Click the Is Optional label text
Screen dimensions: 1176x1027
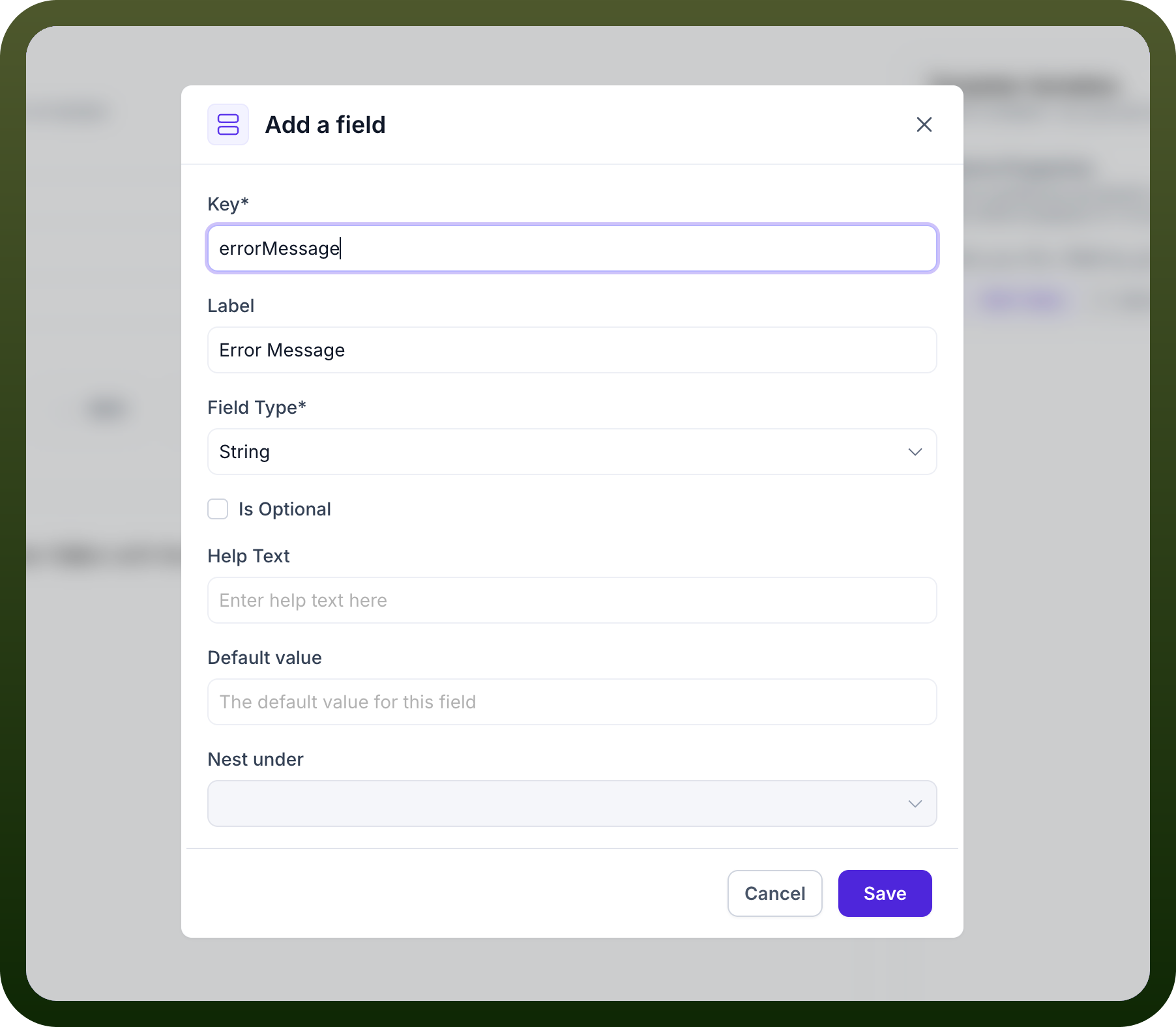click(x=285, y=509)
